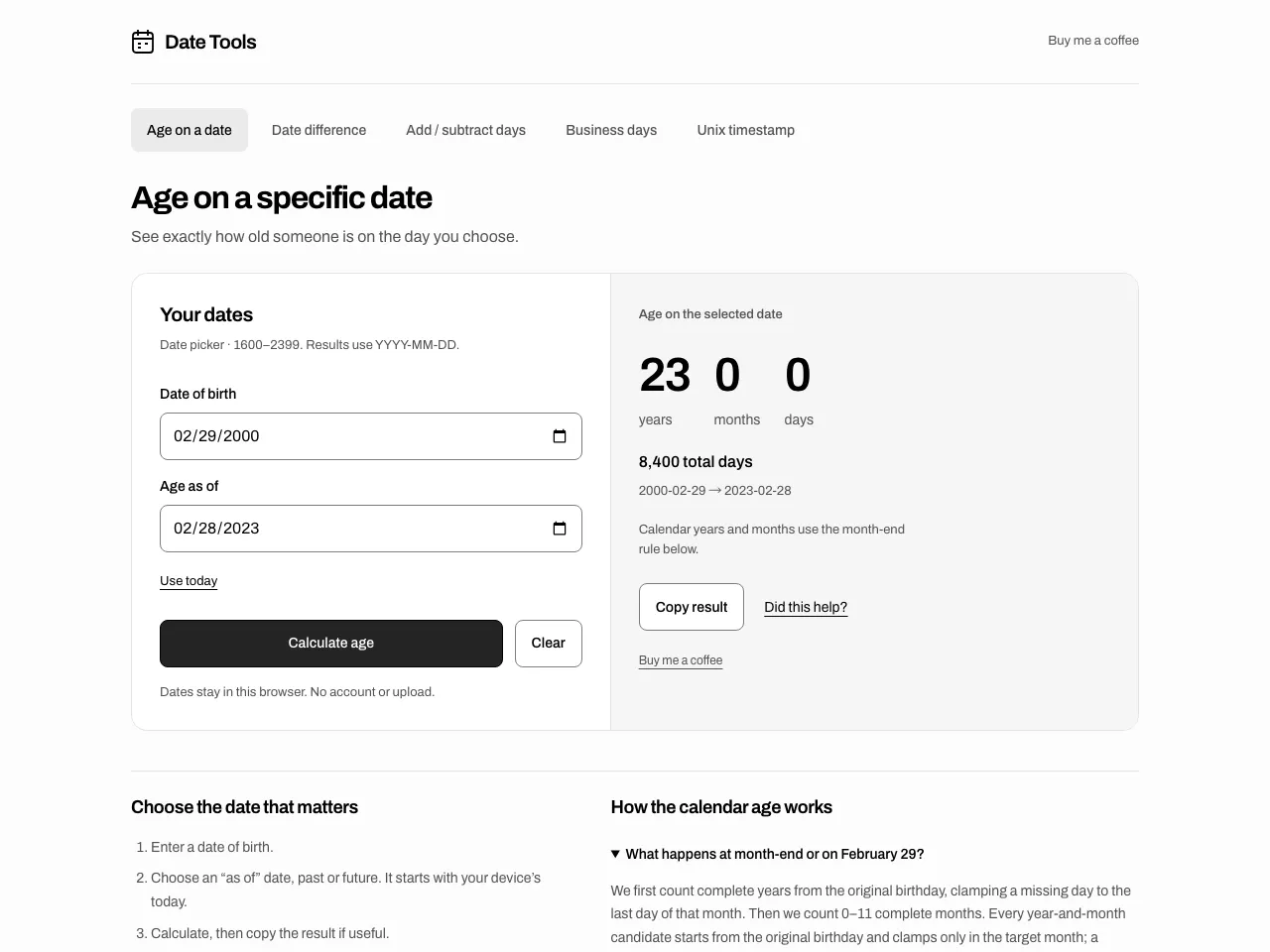
Task: Click the 2000-02-29 → 2023-02-28 range text
Action: pos(714,491)
